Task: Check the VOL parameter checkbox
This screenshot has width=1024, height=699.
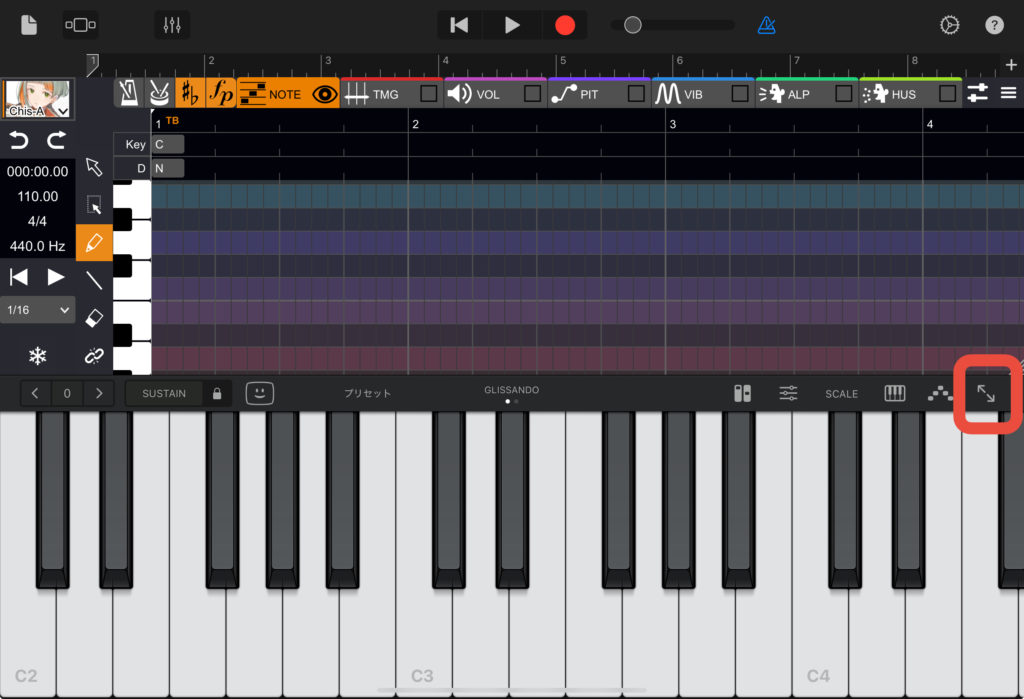Action: (532, 94)
